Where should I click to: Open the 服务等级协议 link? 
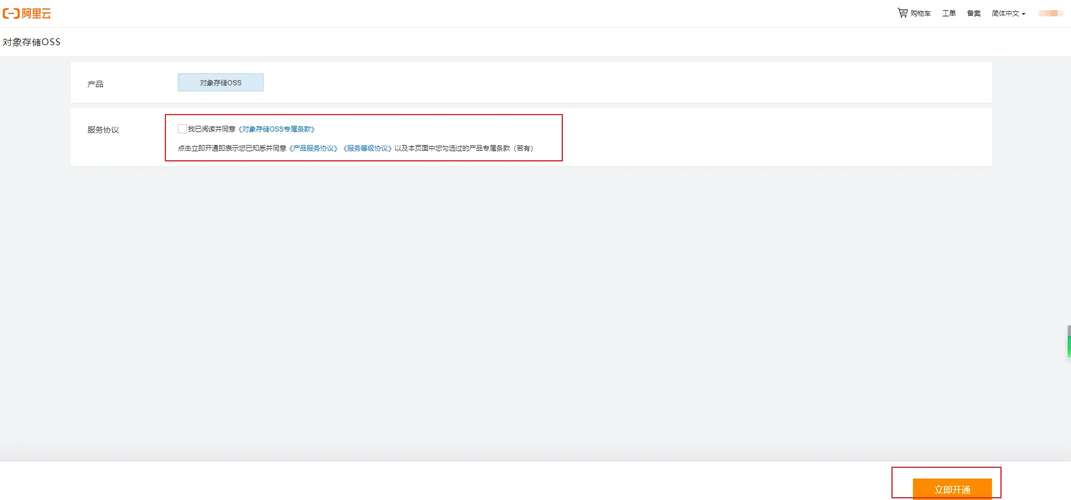(x=367, y=148)
